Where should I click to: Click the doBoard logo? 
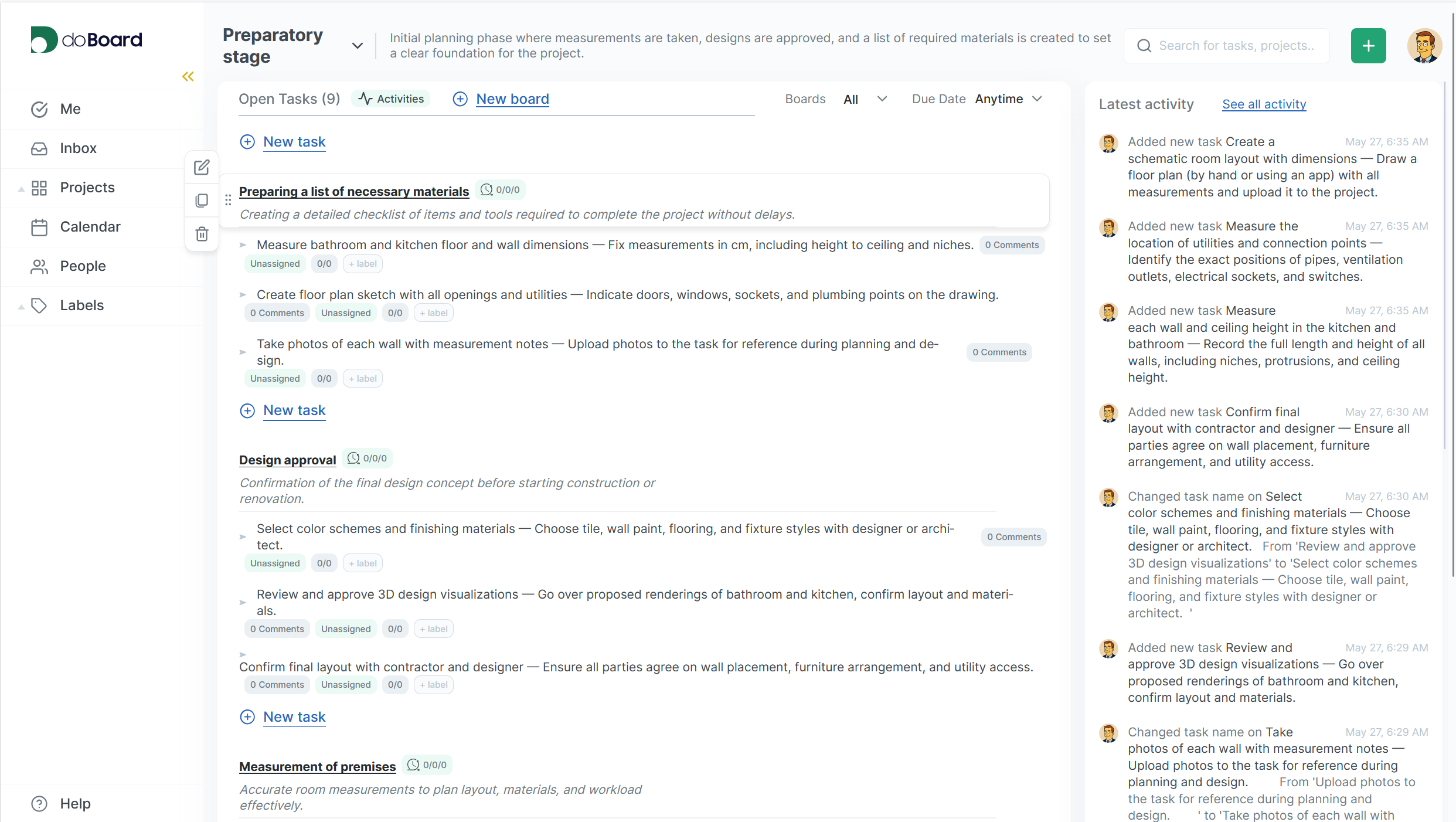(x=86, y=39)
